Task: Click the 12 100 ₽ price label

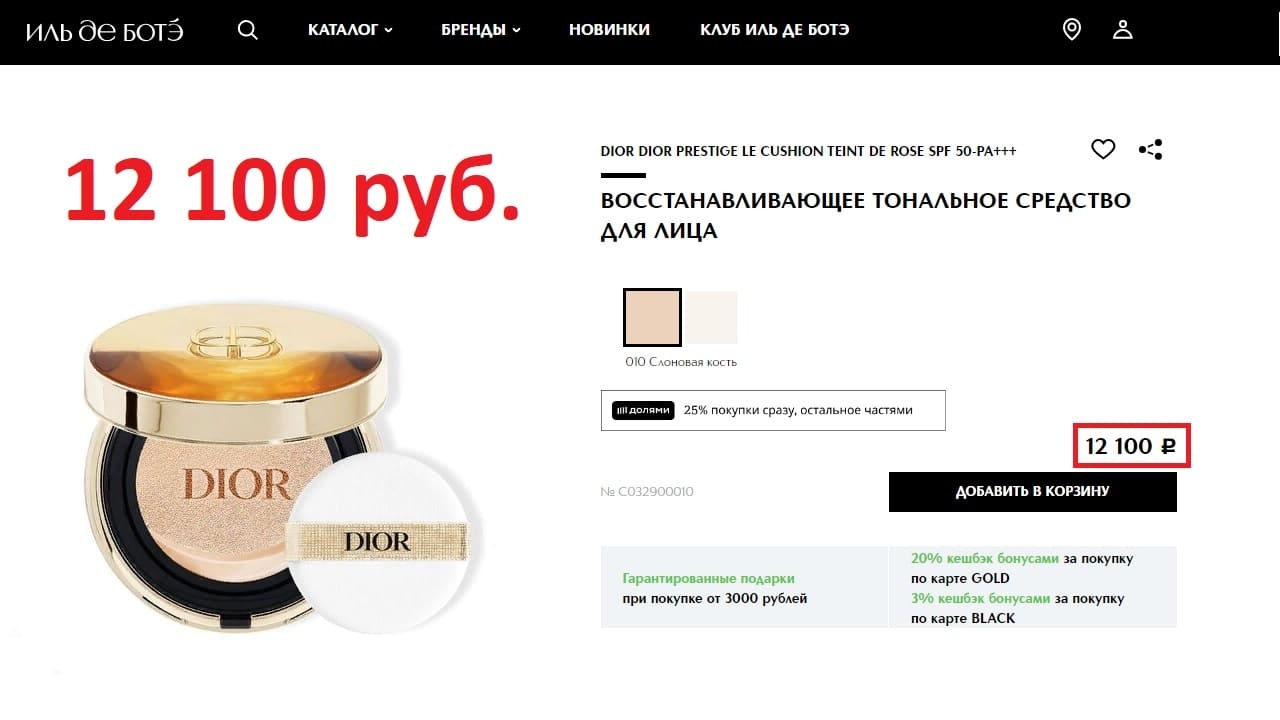Action: 1132,446
